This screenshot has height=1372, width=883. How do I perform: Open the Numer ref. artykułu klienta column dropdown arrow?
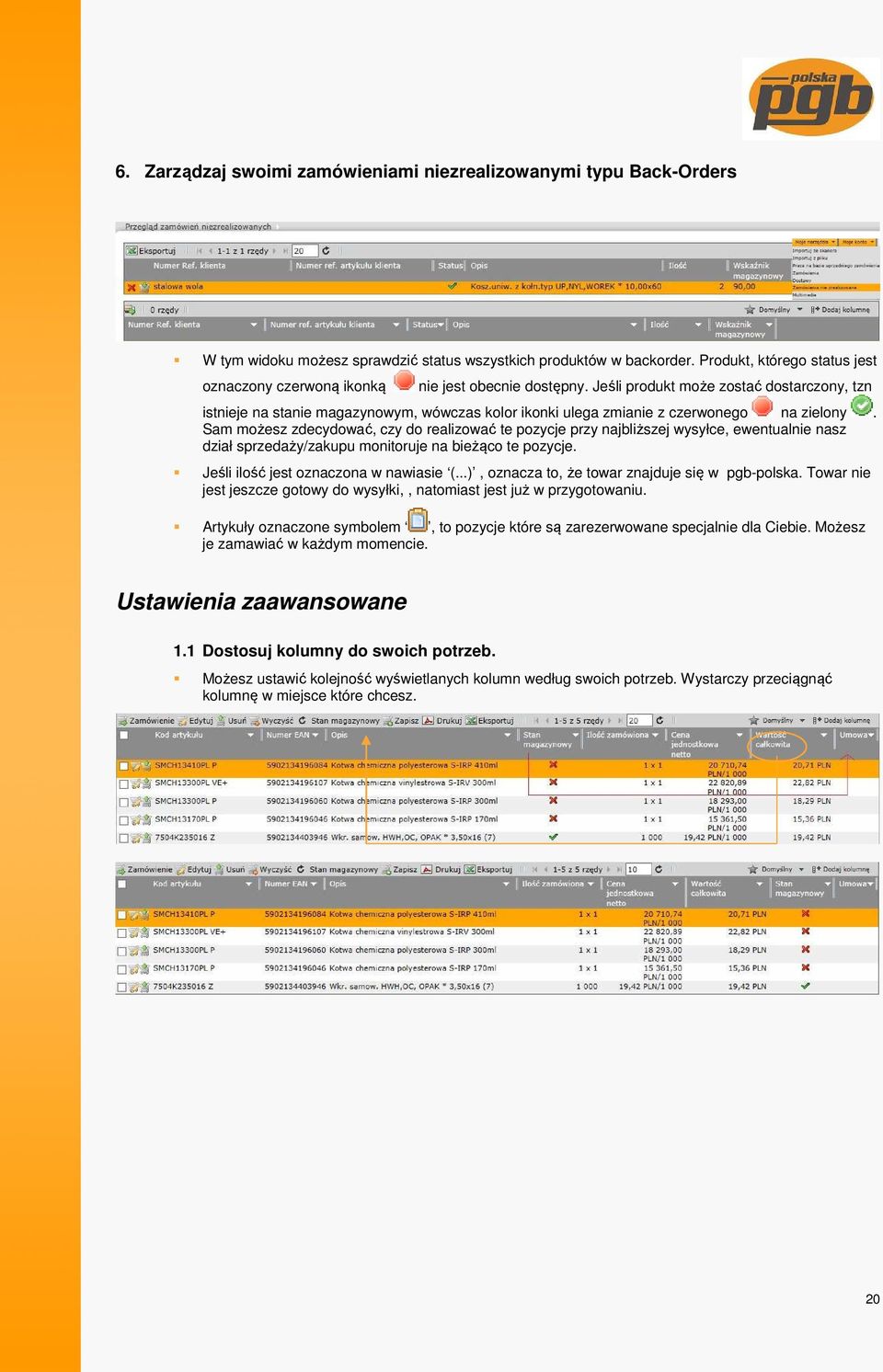tap(396, 325)
